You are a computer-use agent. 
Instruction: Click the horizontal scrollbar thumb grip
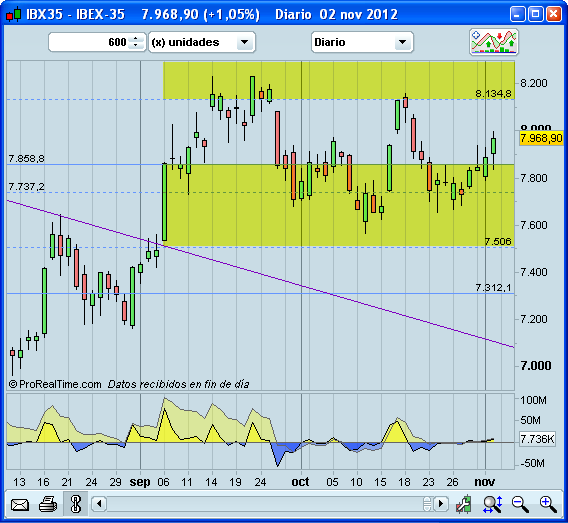pos(427,504)
